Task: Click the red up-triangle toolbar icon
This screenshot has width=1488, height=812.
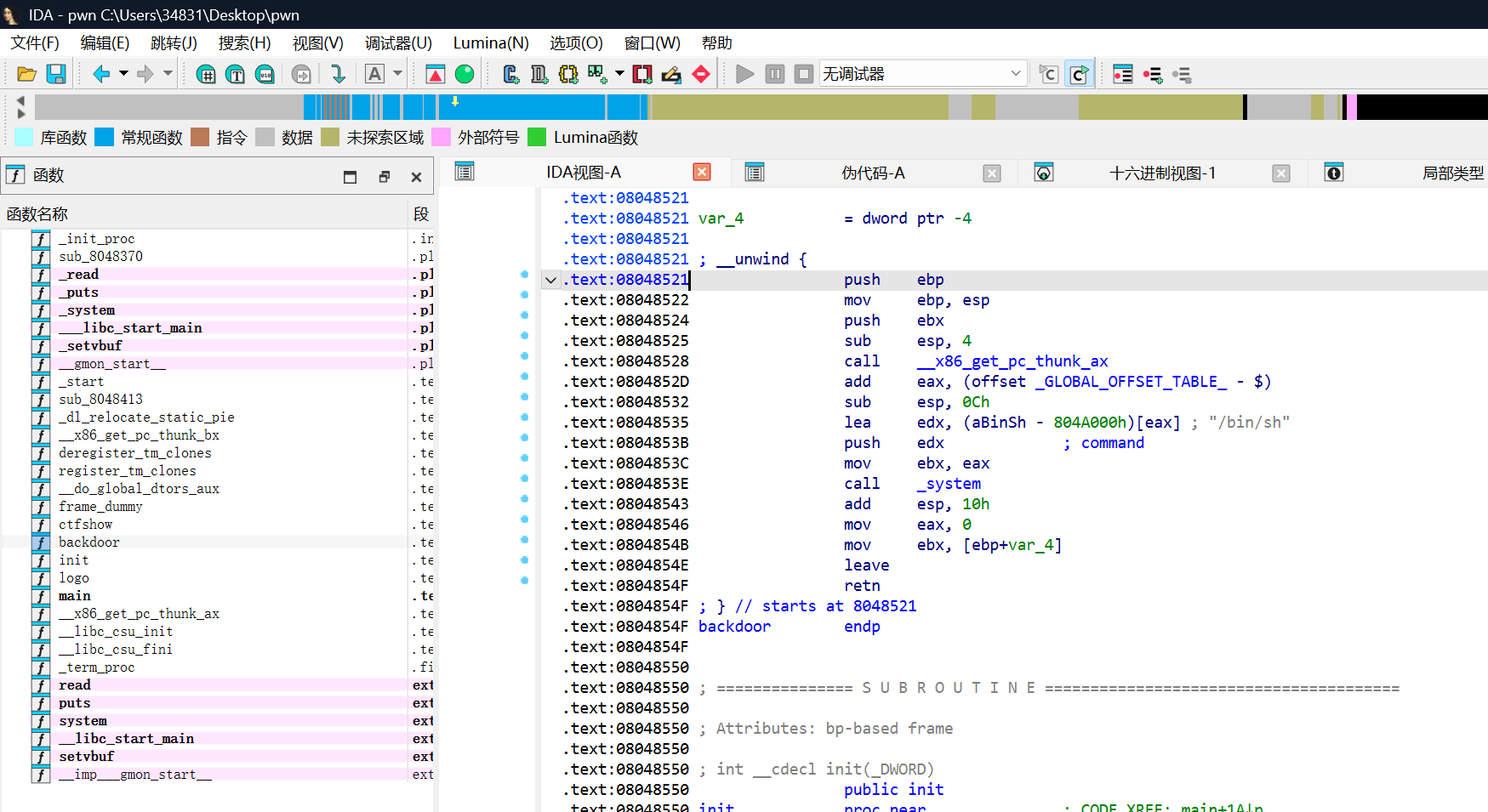Action: pyautogui.click(x=435, y=74)
